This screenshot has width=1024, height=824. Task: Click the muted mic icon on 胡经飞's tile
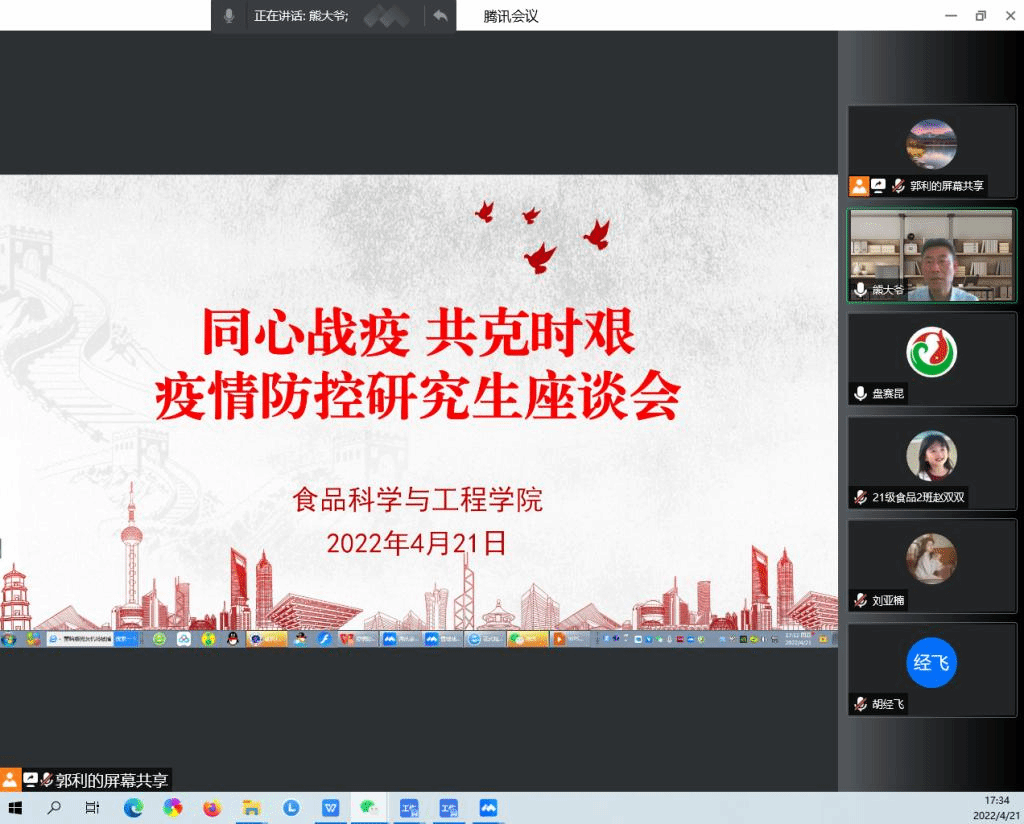(x=860, y=705)
